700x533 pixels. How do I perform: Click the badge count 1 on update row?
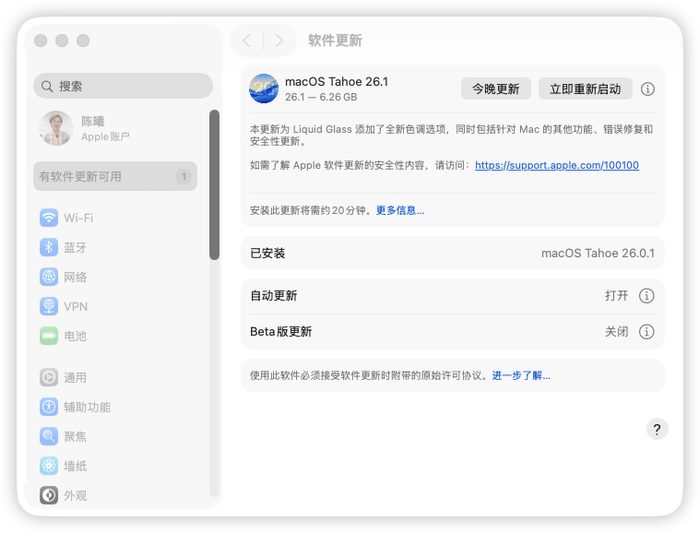[x=183, y=176]
